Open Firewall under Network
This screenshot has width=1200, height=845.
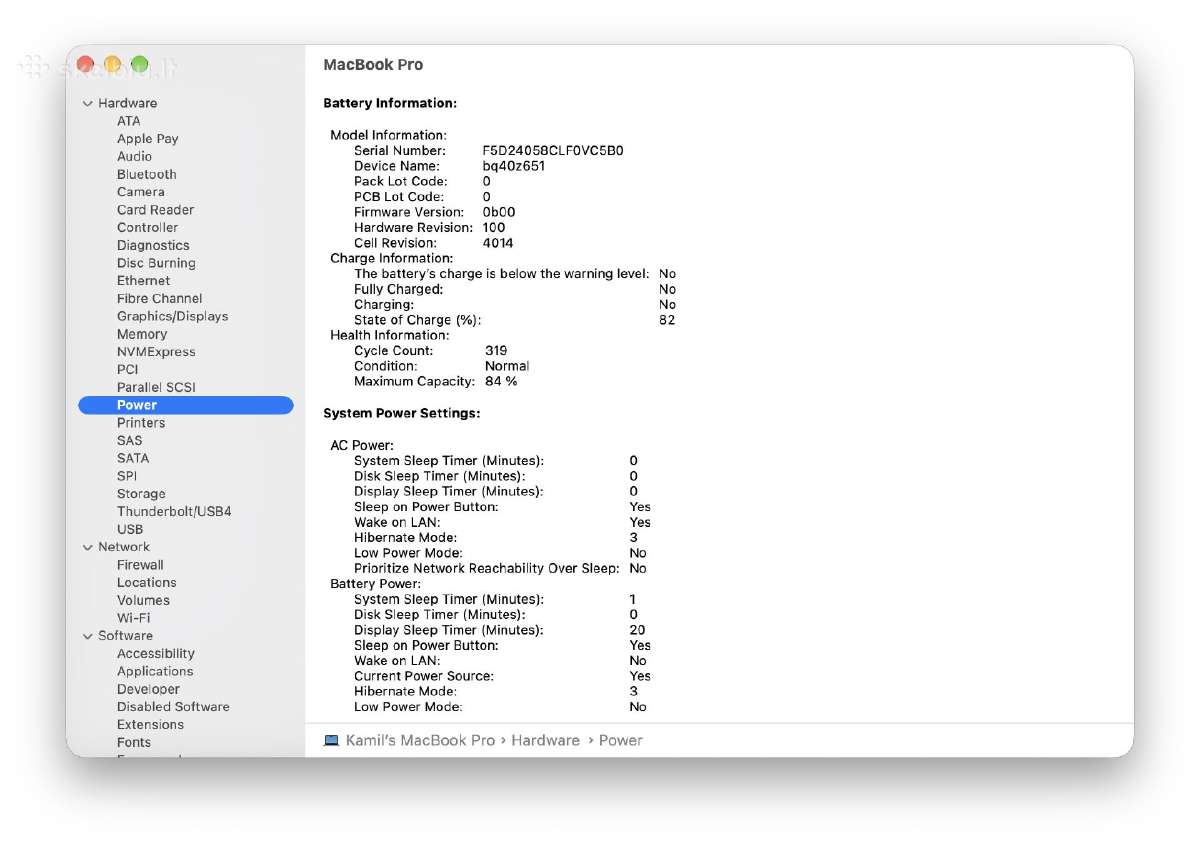140,565
